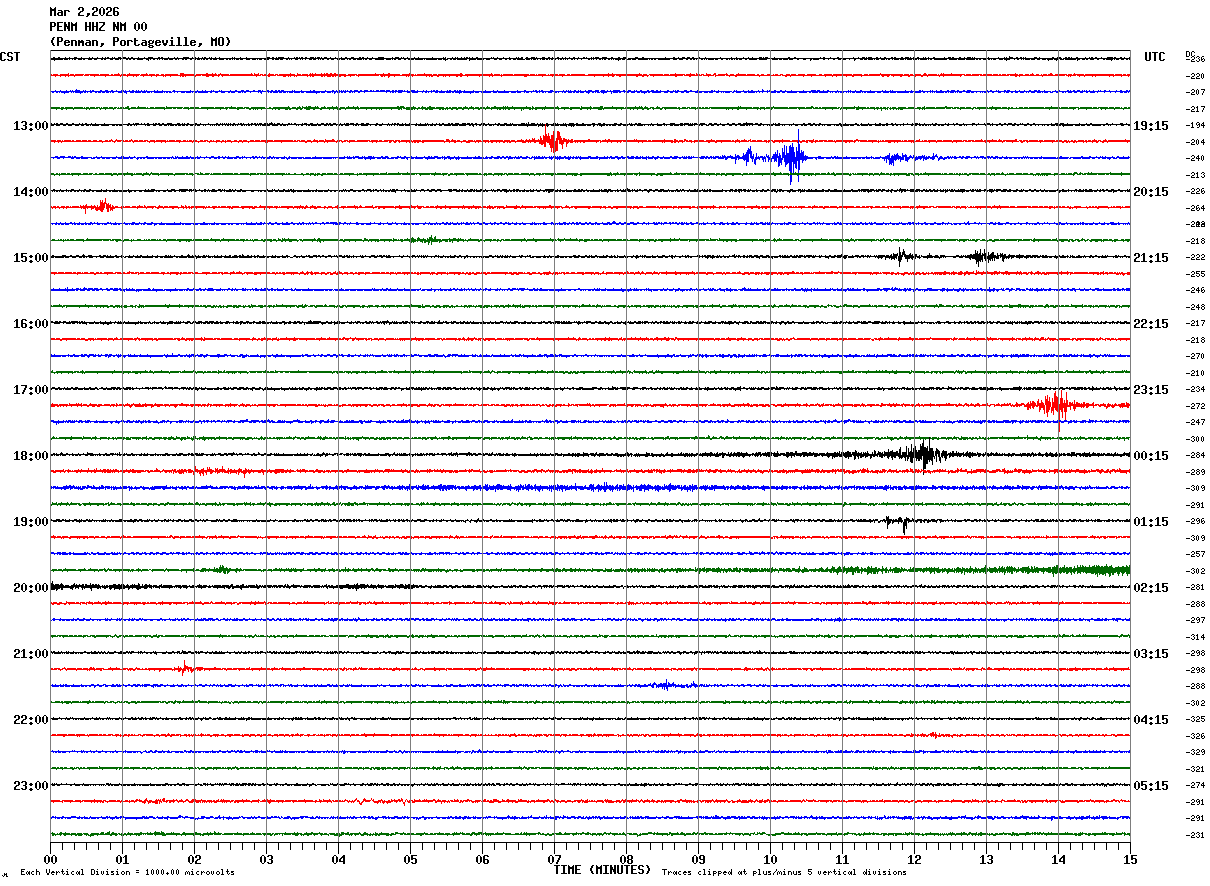Click the Mar 2,2026 date text
This screenshot has width=1210, height=886.
[x=84, y=12]
